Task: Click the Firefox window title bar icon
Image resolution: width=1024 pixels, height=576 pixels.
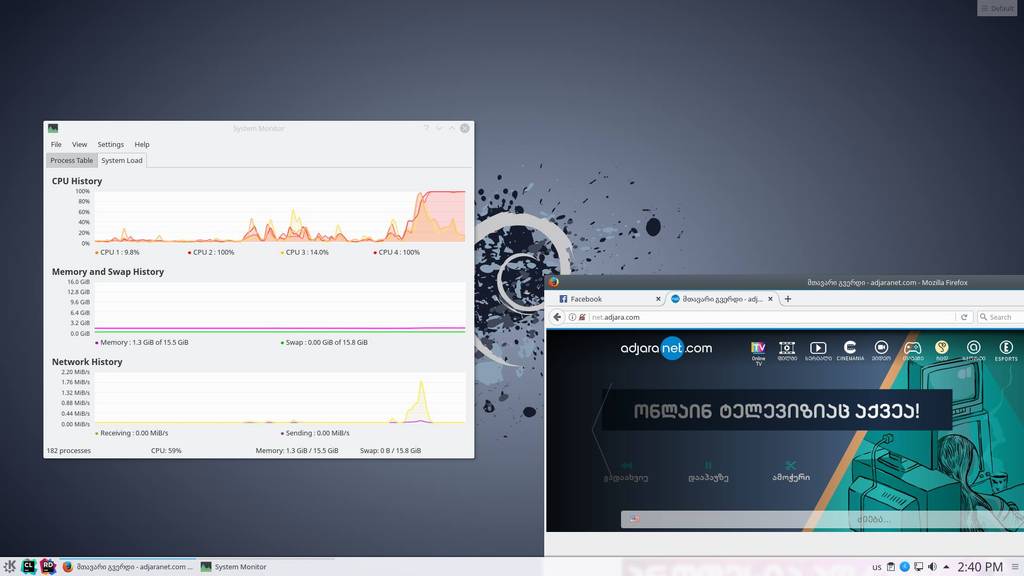Action: pyautogui.click(x=553, y=282)
